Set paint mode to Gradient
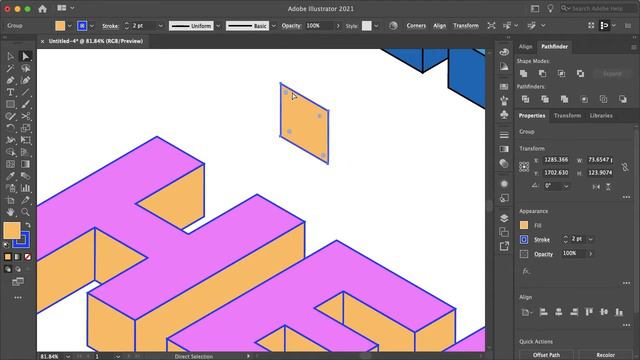The image size is (640, 360). pos(18,257)
